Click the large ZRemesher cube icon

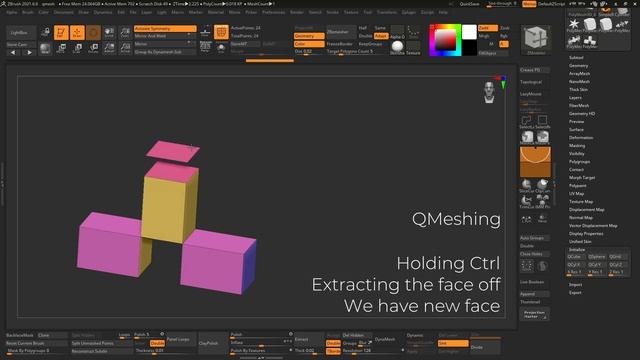point(536,40)
